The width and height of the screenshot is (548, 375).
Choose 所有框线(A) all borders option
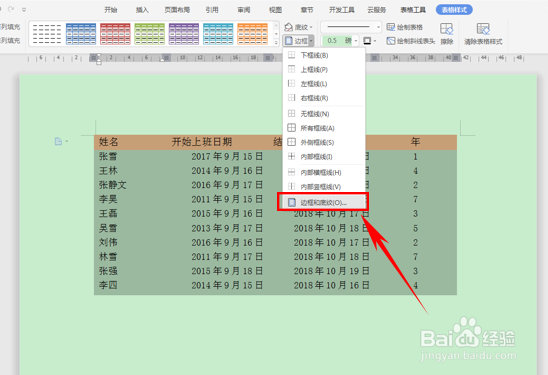pyautogui.click(x=324, y=128)
